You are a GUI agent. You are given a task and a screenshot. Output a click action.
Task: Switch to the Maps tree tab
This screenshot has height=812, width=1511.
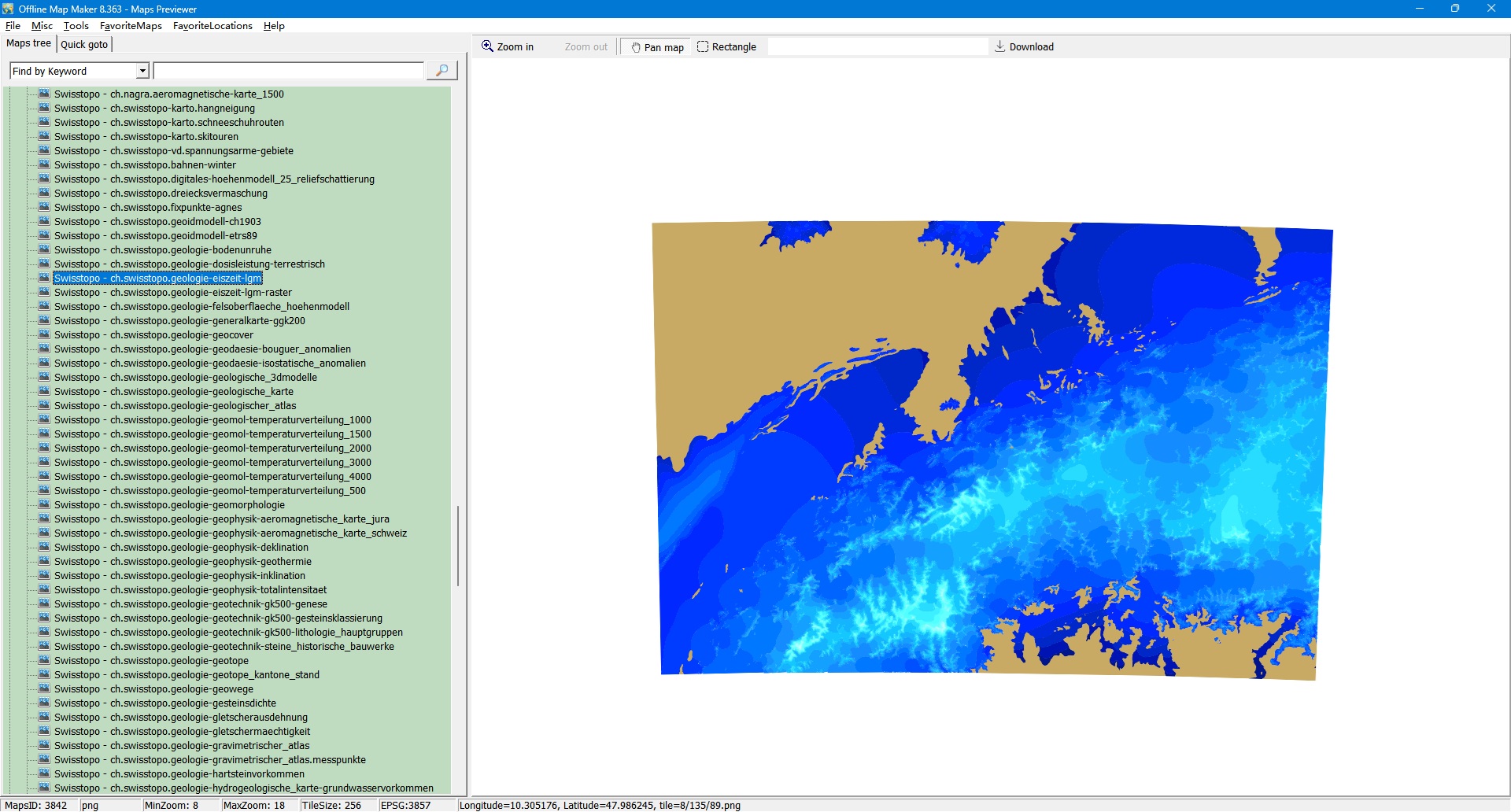[28, 43]
